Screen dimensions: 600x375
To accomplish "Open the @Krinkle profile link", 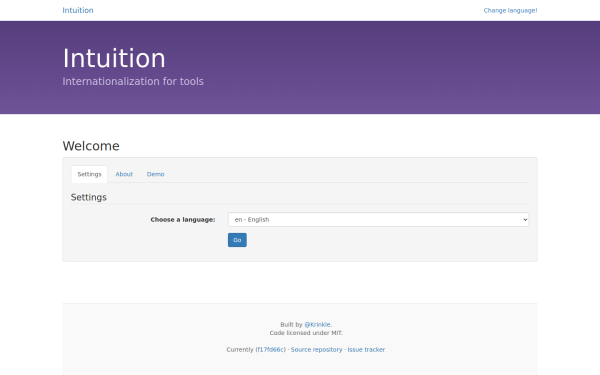I will coord(317,324).
